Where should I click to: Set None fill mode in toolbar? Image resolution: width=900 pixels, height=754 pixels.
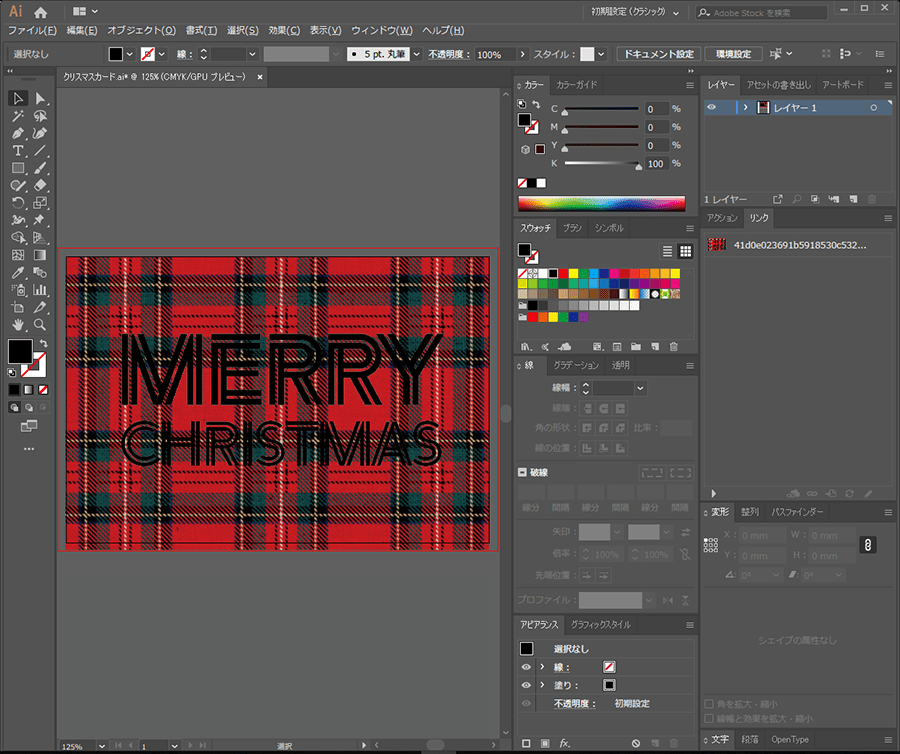pyautogui.click(x=43, y=390)
